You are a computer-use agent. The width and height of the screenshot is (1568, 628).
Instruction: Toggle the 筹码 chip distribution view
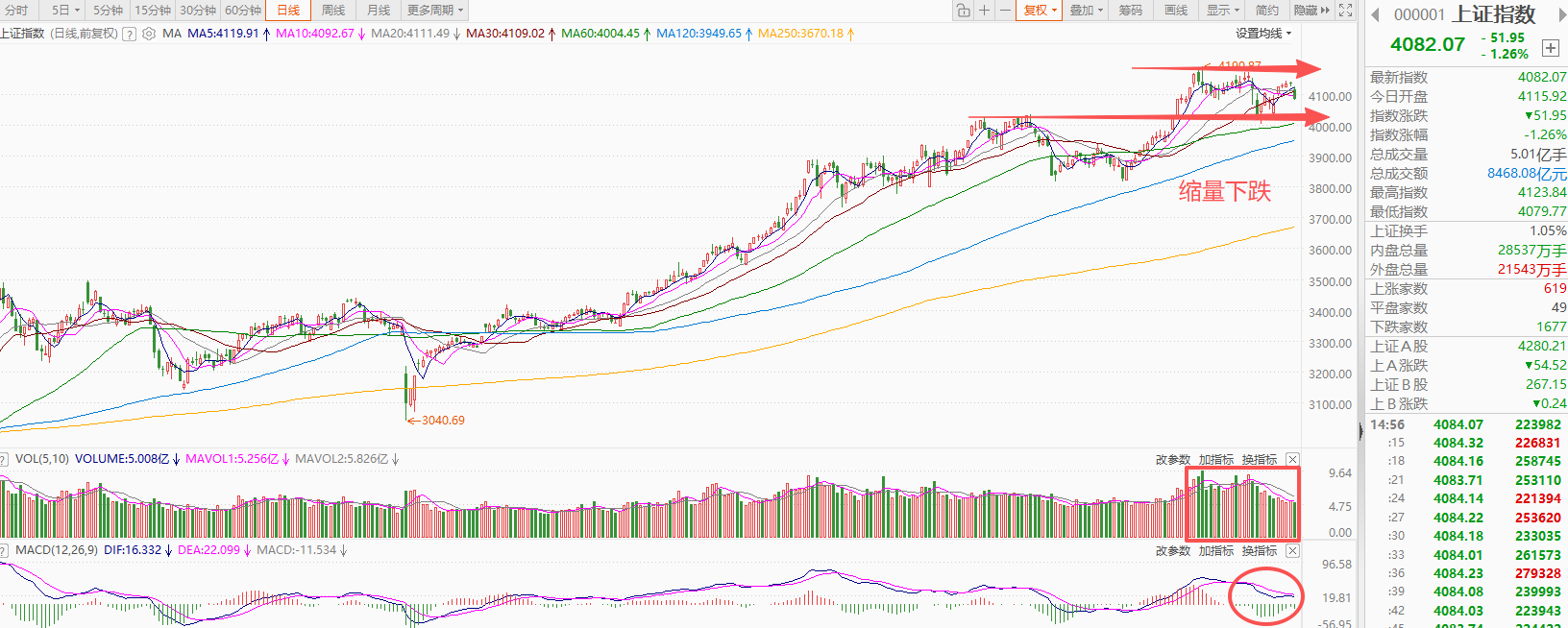point(1131,11)
